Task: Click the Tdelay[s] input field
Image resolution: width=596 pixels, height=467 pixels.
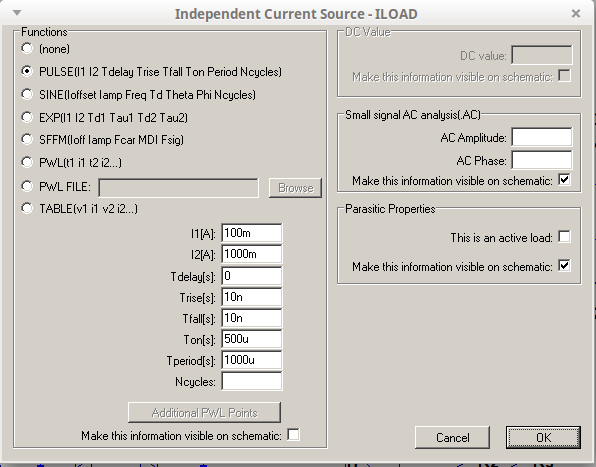Action: click(252, 276)
